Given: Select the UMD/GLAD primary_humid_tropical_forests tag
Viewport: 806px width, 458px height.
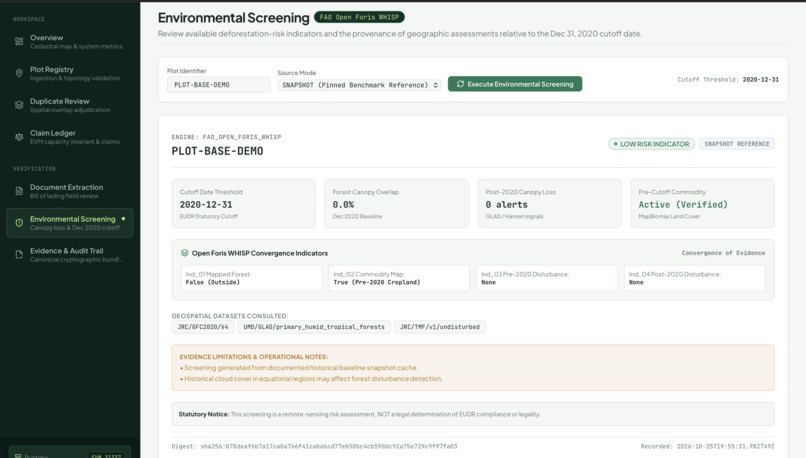Looking at the screenshot, I should [314, 327].
